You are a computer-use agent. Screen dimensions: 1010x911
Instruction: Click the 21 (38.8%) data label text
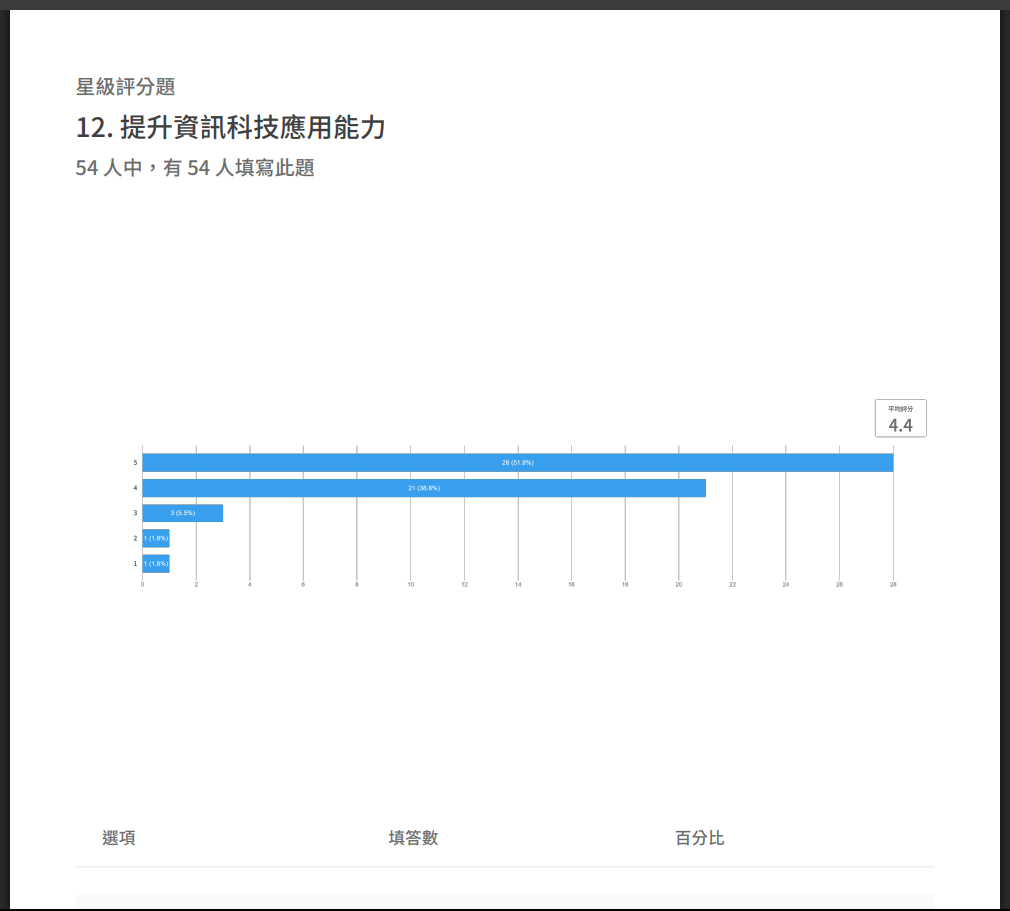(x=424, y=488)
